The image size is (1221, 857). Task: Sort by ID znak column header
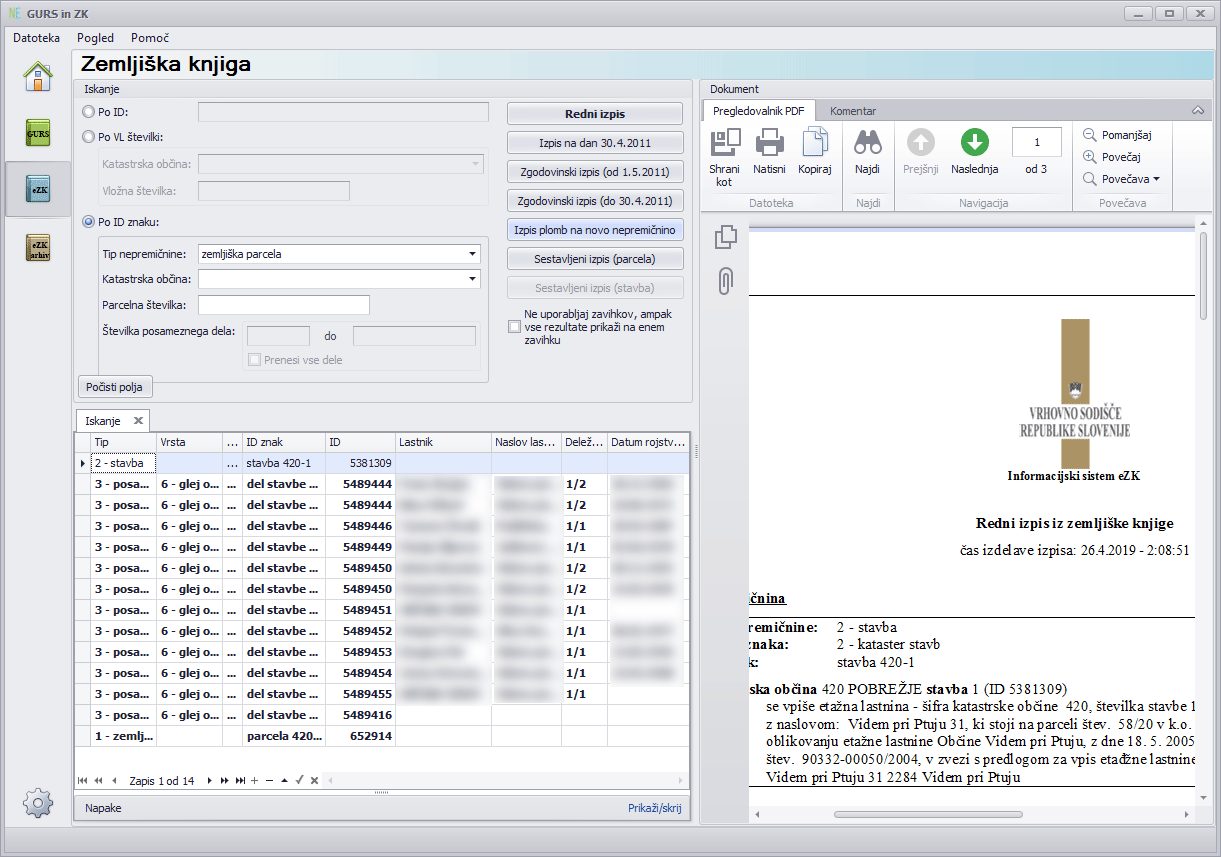(284, 442)
